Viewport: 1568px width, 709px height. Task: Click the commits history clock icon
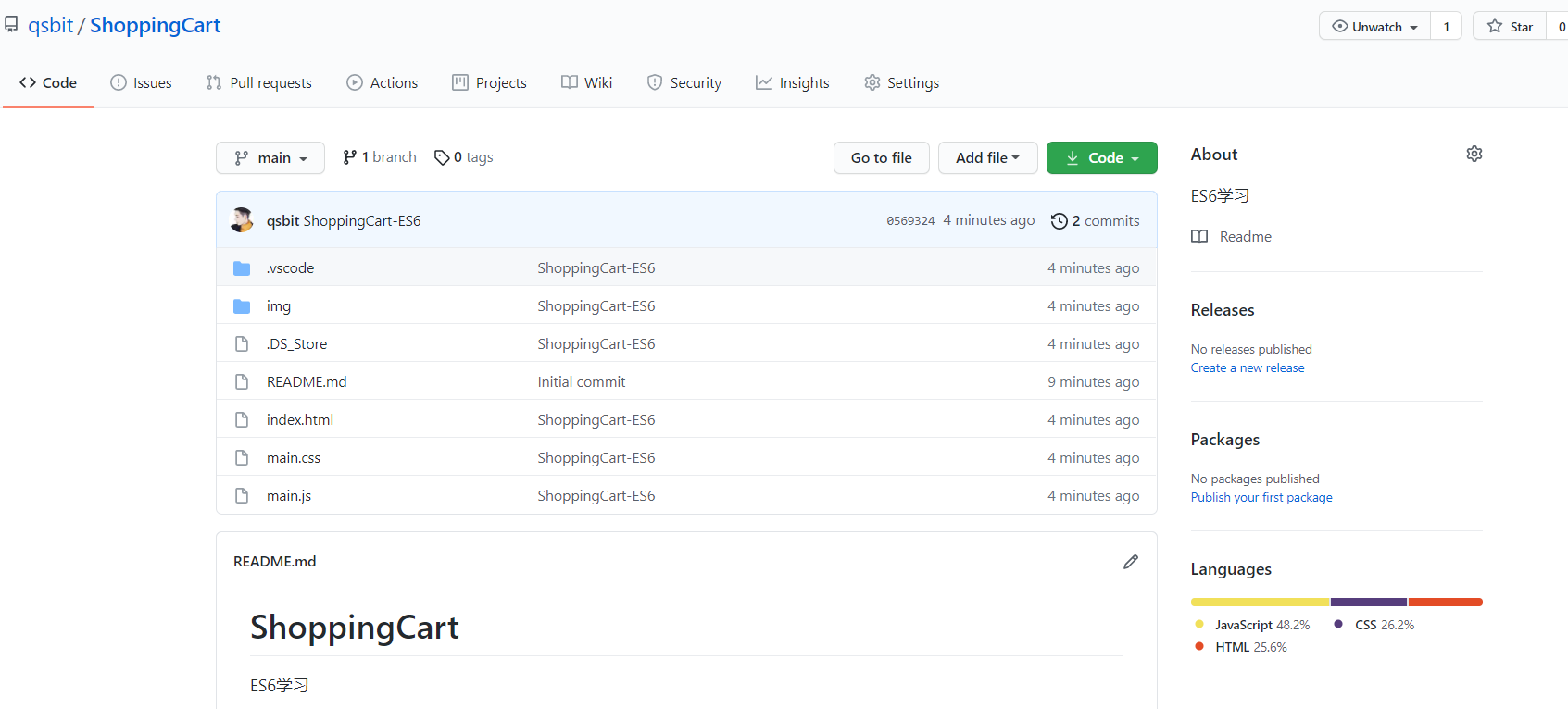pos(1060,221)
